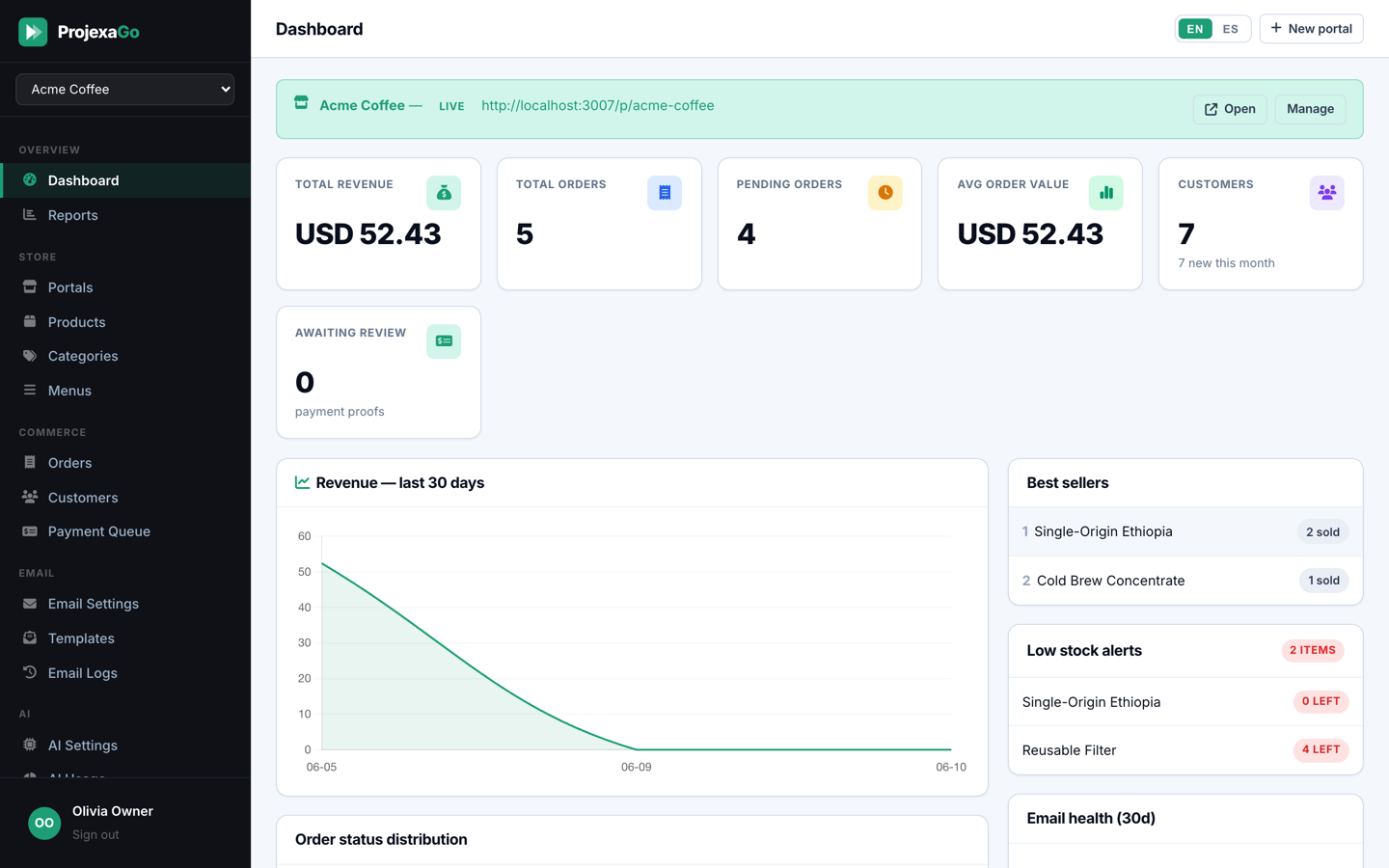Sign out of the account
1389x868 pixels.
(95, 835)
